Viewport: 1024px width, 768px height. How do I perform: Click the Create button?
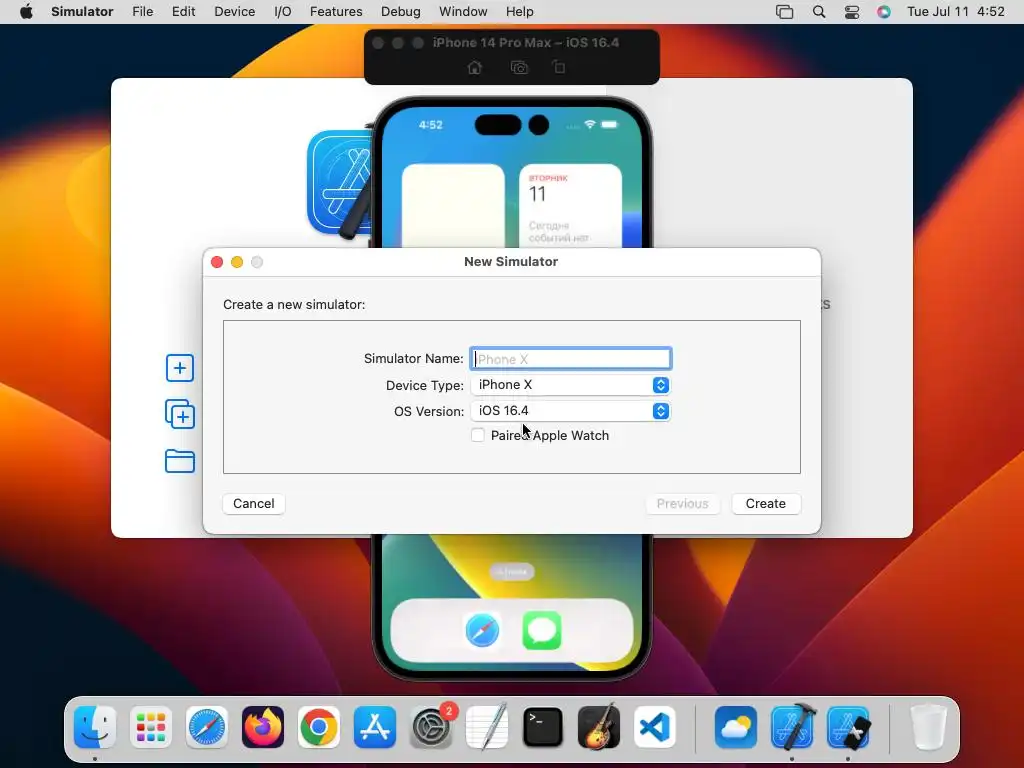click(765, 504)
